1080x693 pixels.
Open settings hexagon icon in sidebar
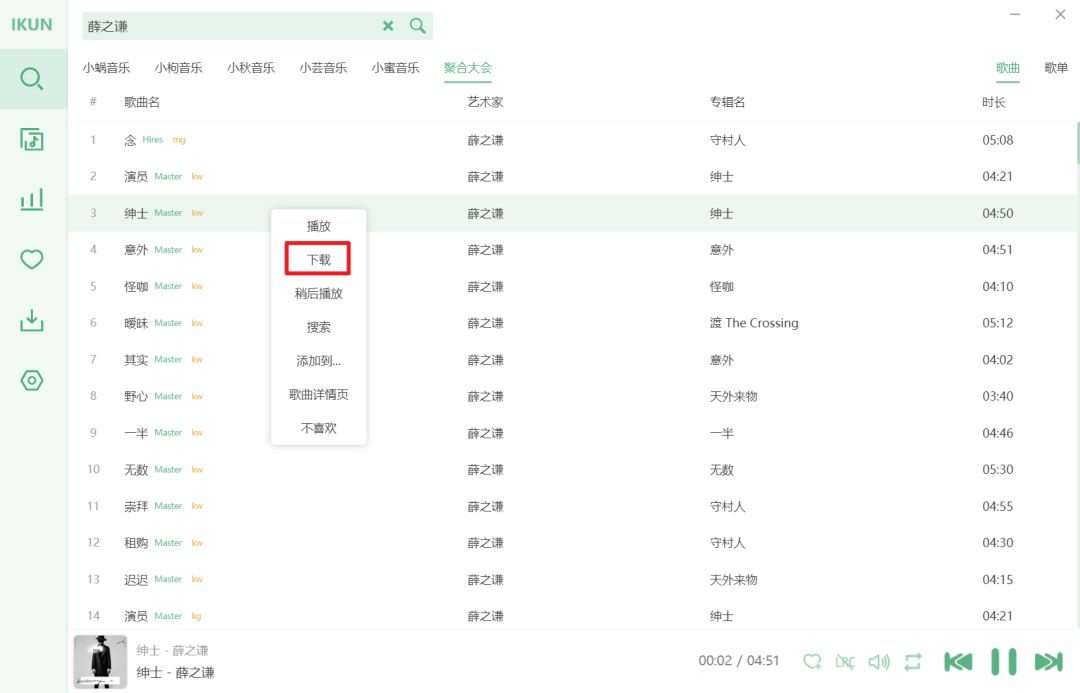click(32, 381)
